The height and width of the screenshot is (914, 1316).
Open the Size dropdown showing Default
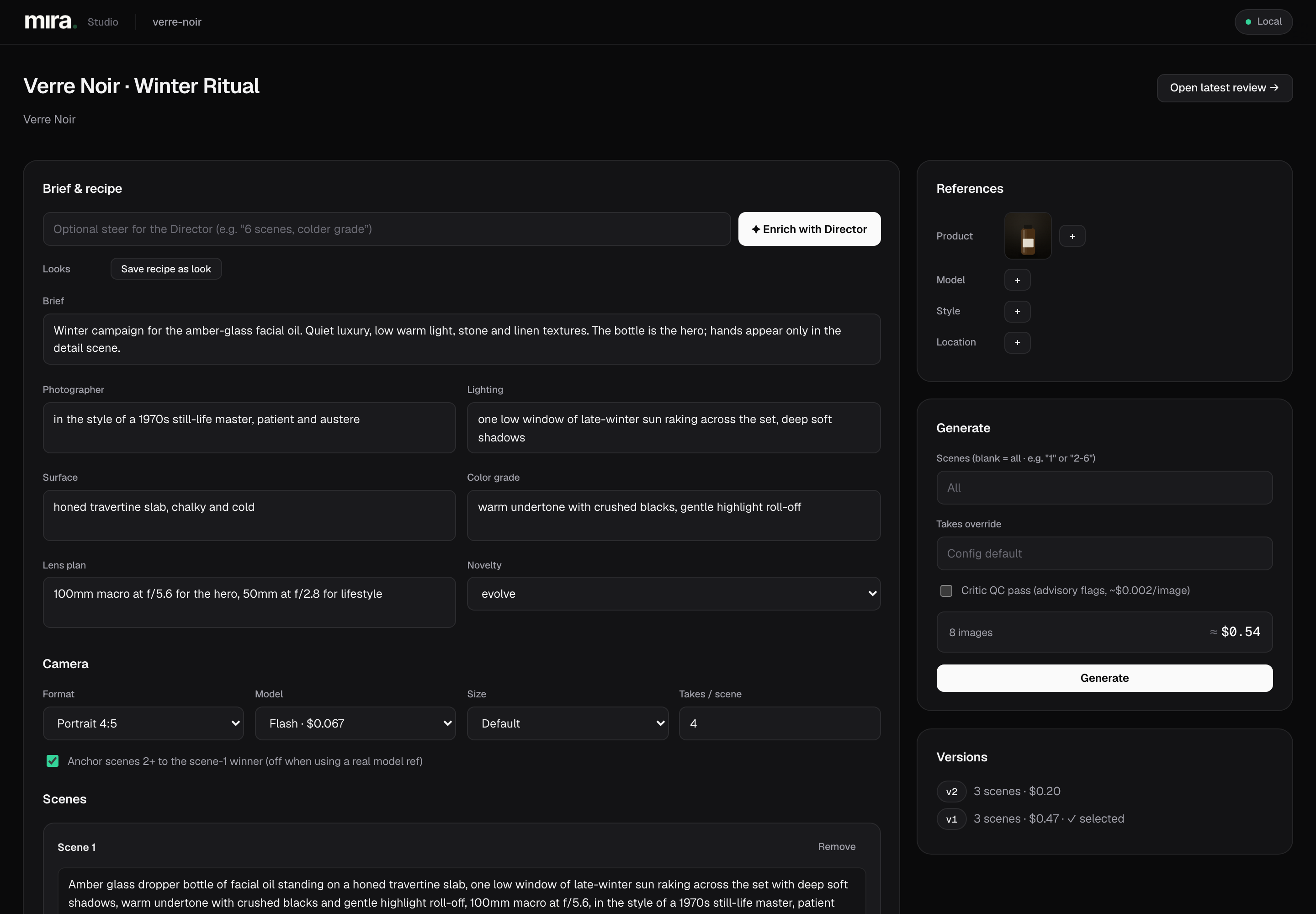[568, 723]
